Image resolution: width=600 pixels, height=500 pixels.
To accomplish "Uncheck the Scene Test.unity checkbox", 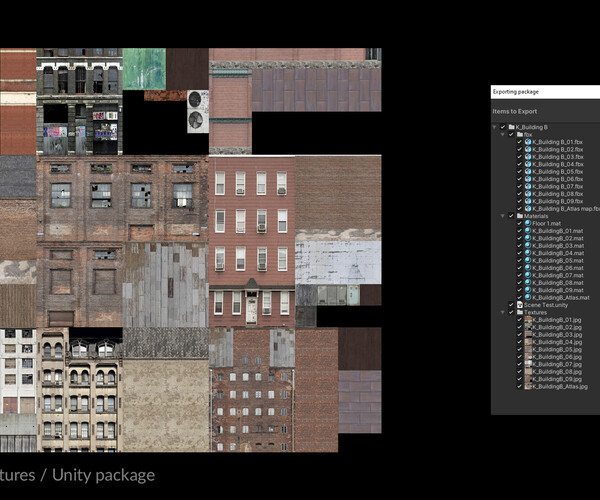I will [x=511, y=305].
